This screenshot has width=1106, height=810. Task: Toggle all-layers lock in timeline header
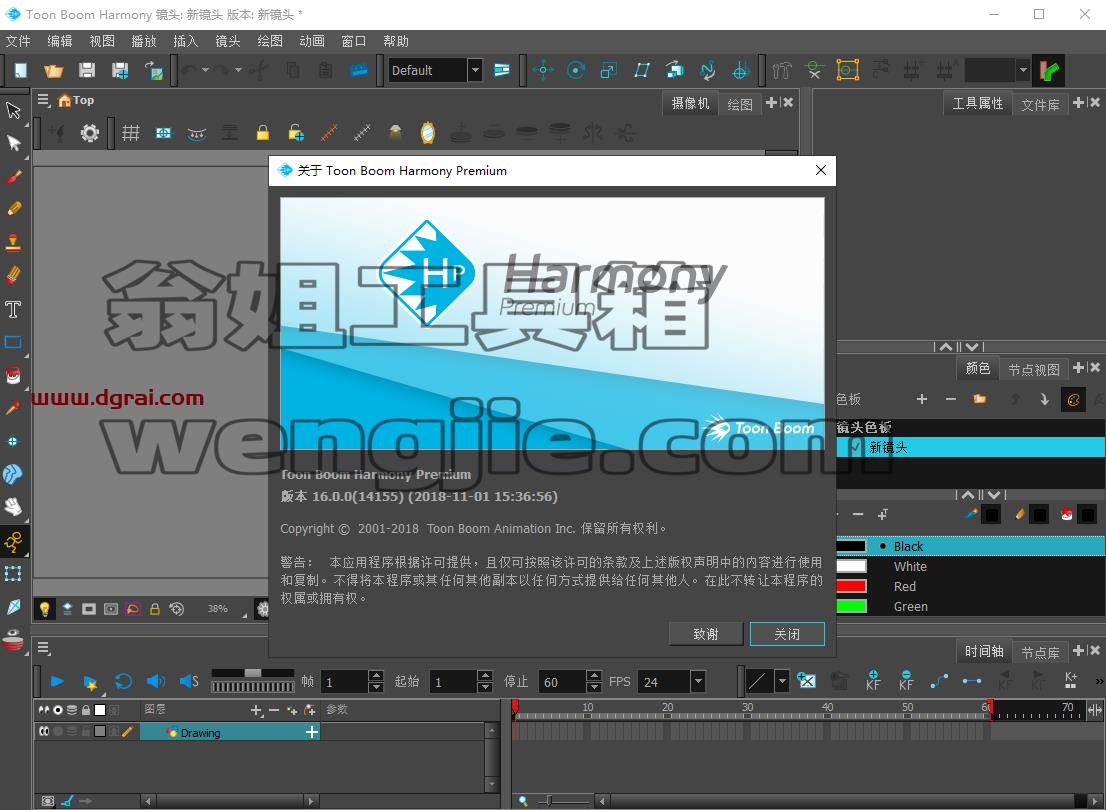point(86,710)
